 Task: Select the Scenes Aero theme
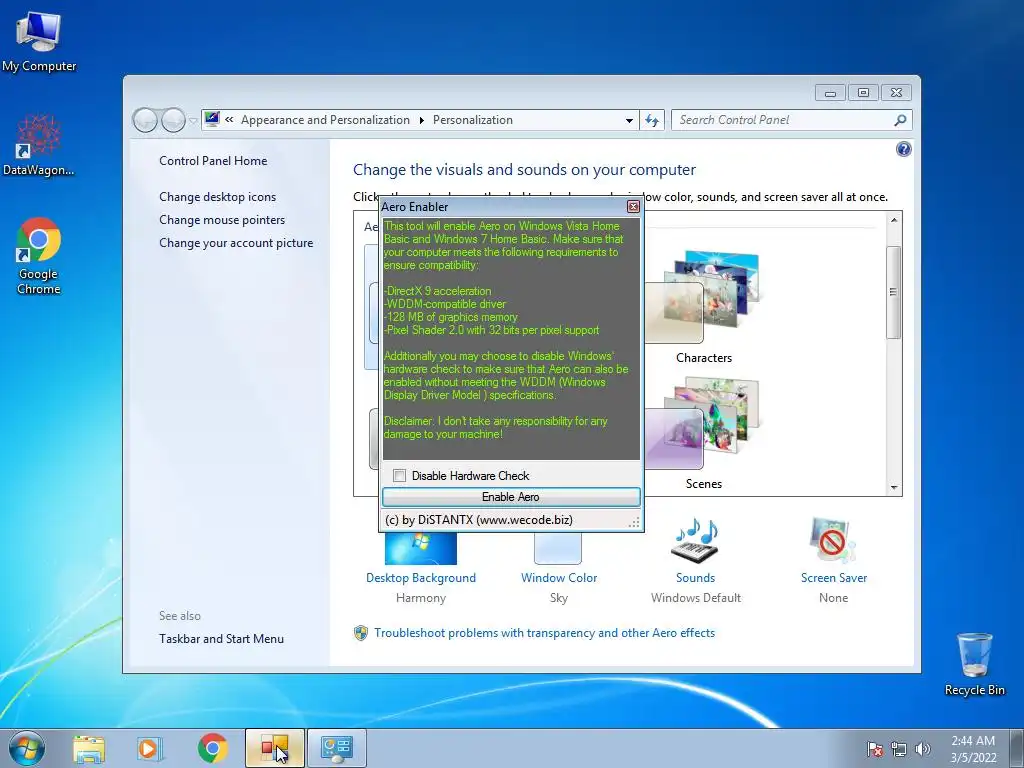703,434
